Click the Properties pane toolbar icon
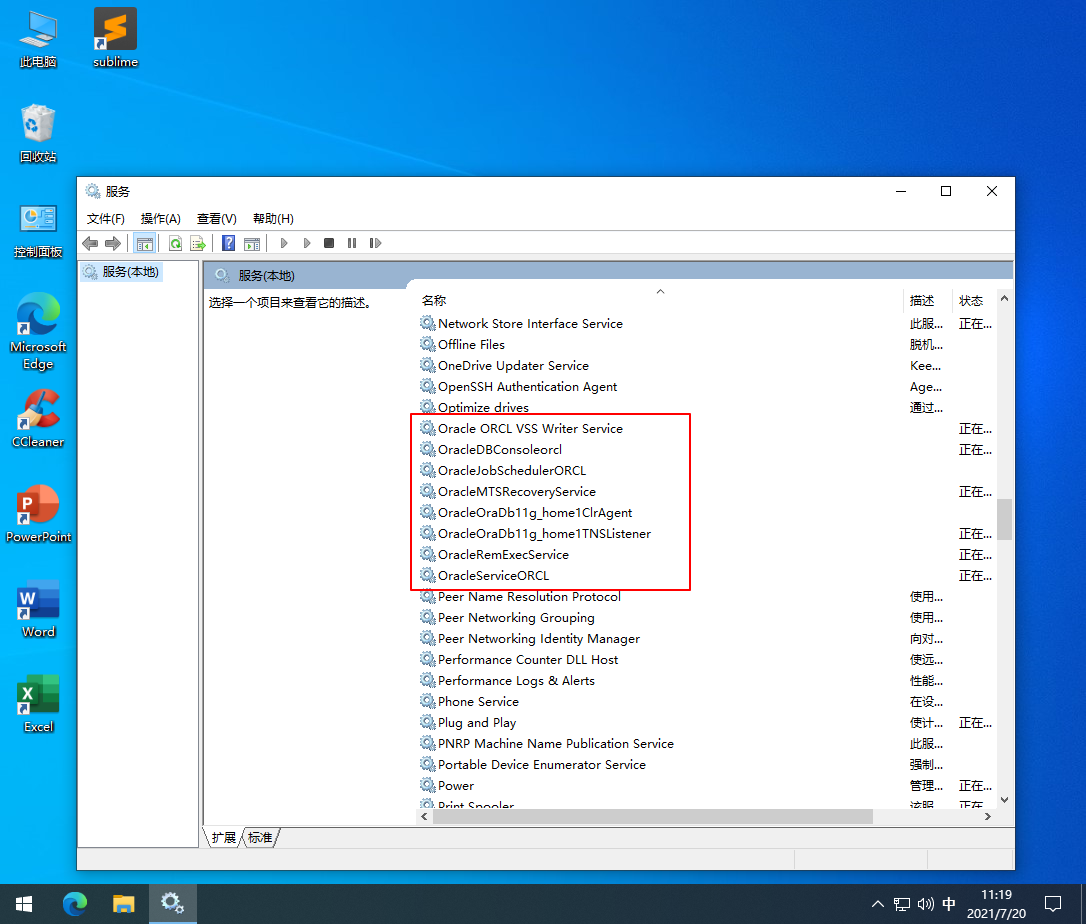Viewport: 1086px width, 924px height. (x=252, y=243)
